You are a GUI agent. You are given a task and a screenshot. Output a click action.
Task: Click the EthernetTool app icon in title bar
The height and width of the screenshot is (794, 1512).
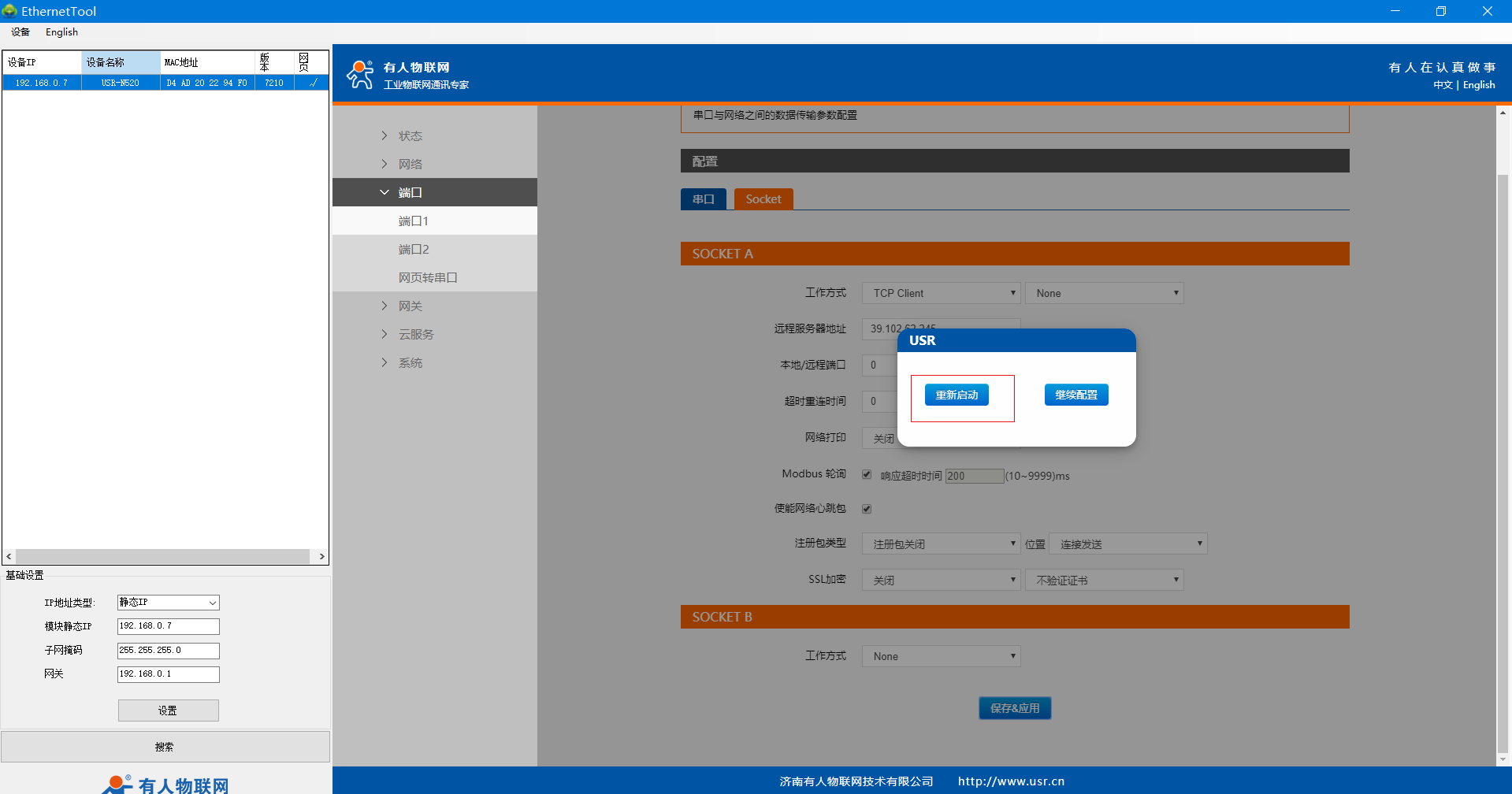[x=9, y=11]
